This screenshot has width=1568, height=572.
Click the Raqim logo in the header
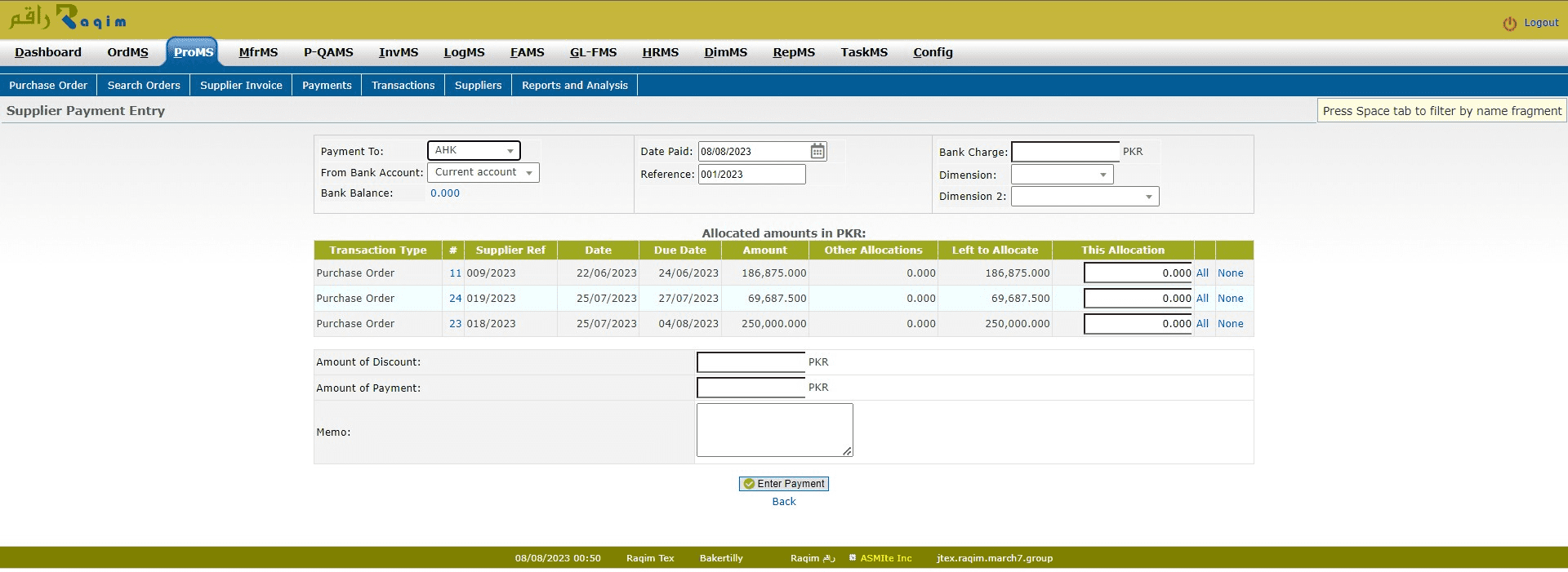[68, 18]
